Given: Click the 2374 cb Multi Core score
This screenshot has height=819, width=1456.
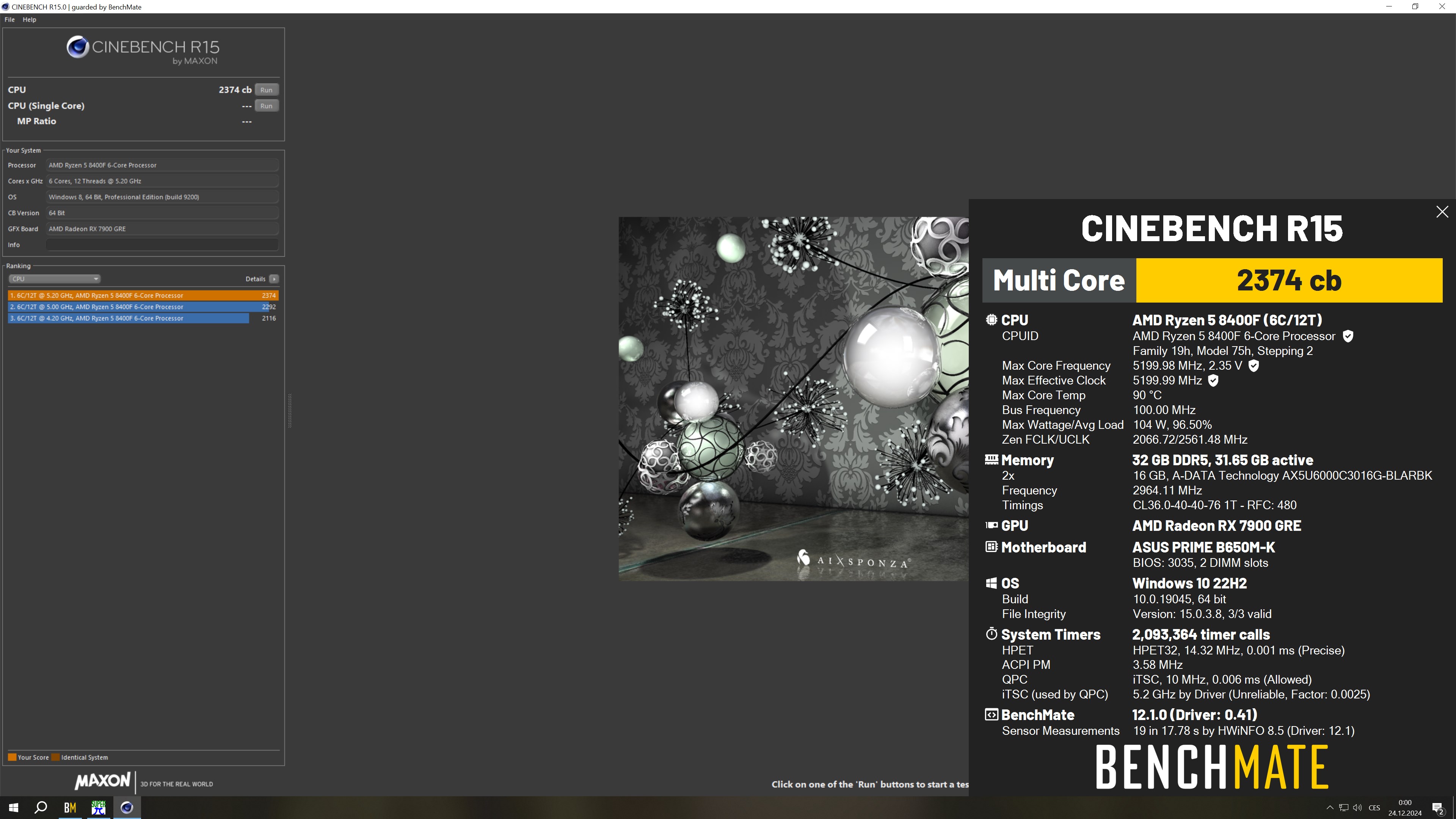Looking at the screenshot, I should pyautogui.click(x=1289, y=280).
